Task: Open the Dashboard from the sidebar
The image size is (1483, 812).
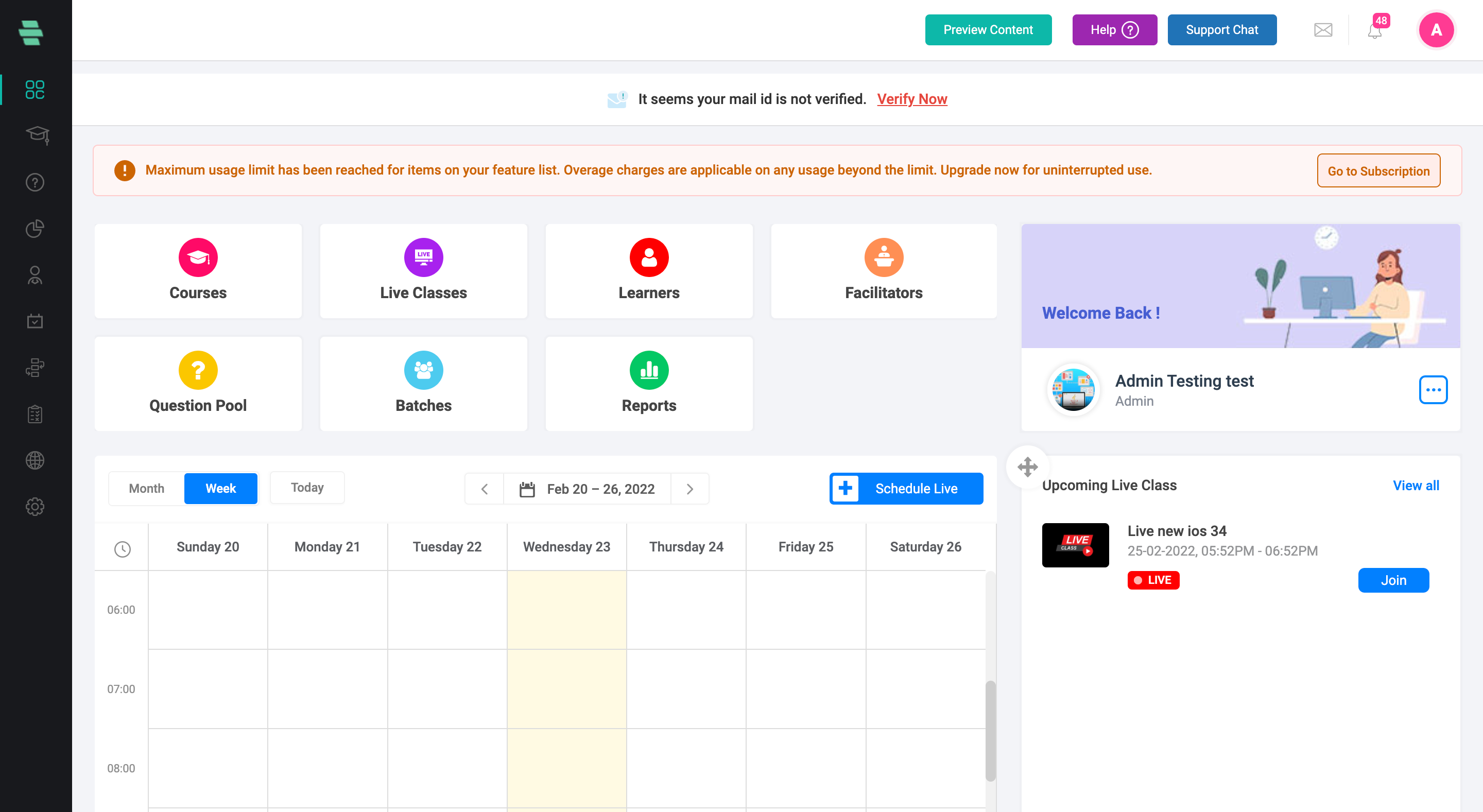Action: point(35,90)
